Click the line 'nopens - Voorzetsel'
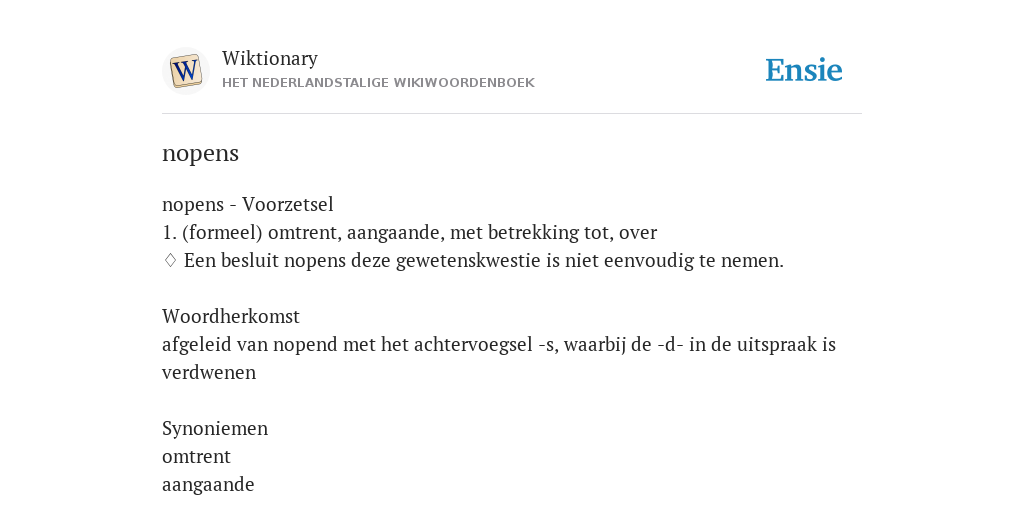Screen dimensions: 1024x512 point(248,204)
